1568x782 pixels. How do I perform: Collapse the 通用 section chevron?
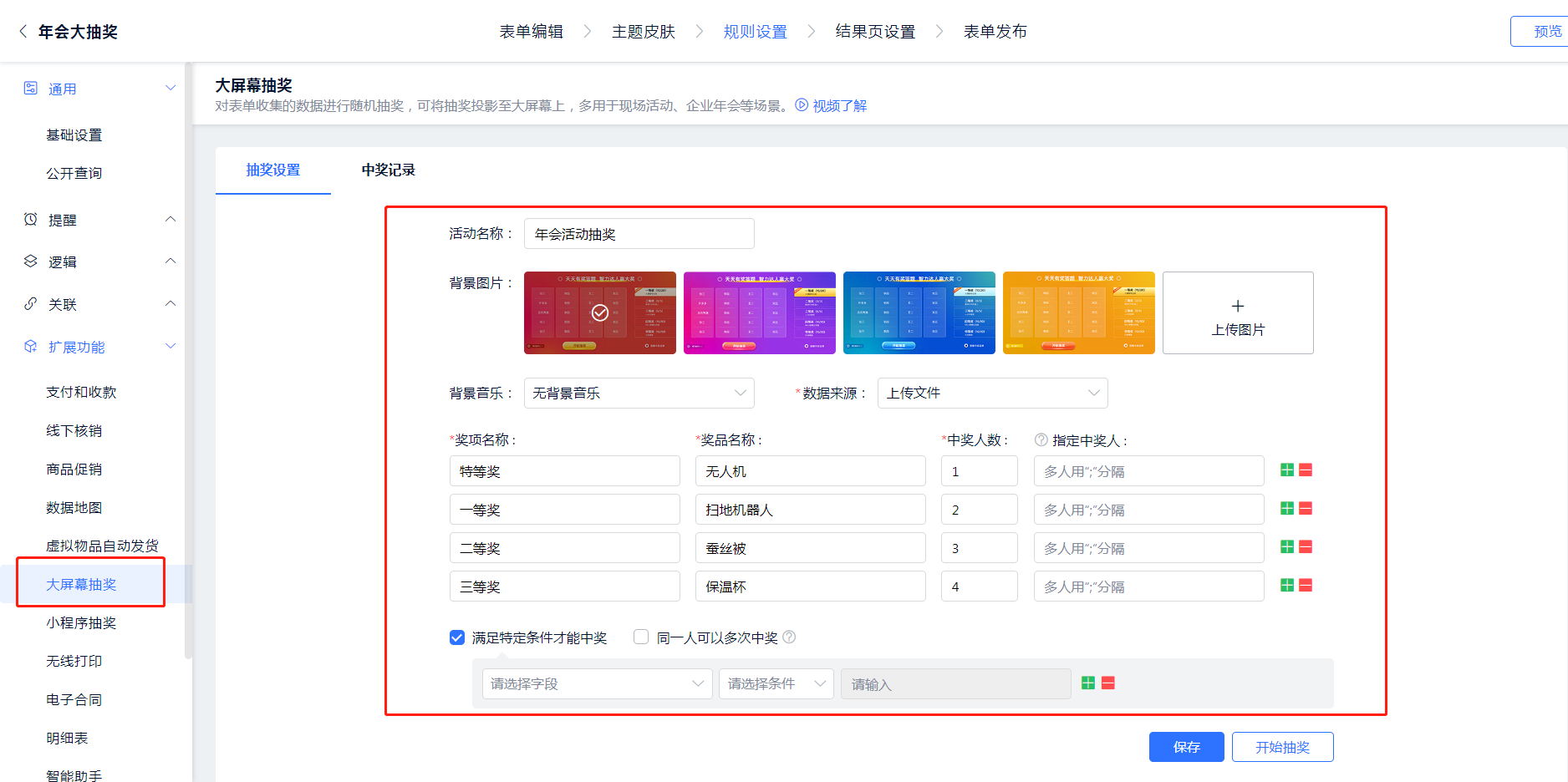coord(171,88)
